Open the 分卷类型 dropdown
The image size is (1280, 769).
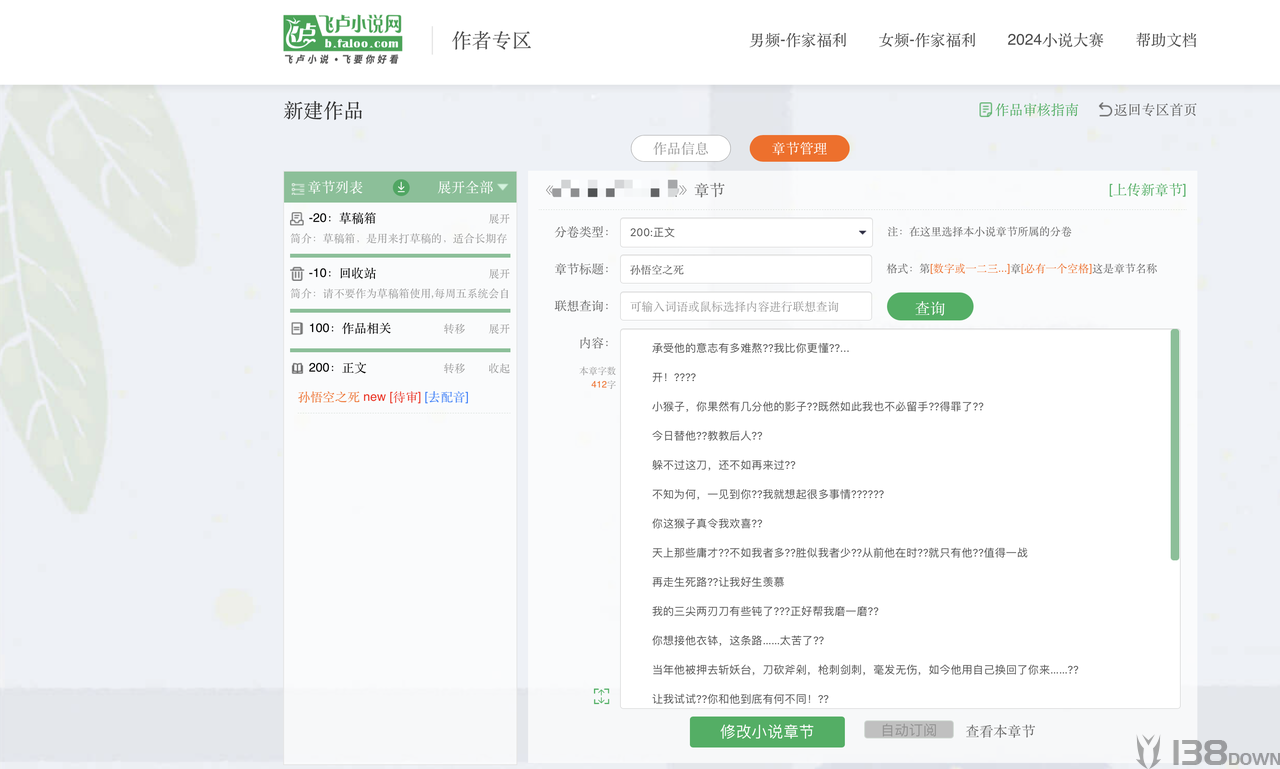746,232
